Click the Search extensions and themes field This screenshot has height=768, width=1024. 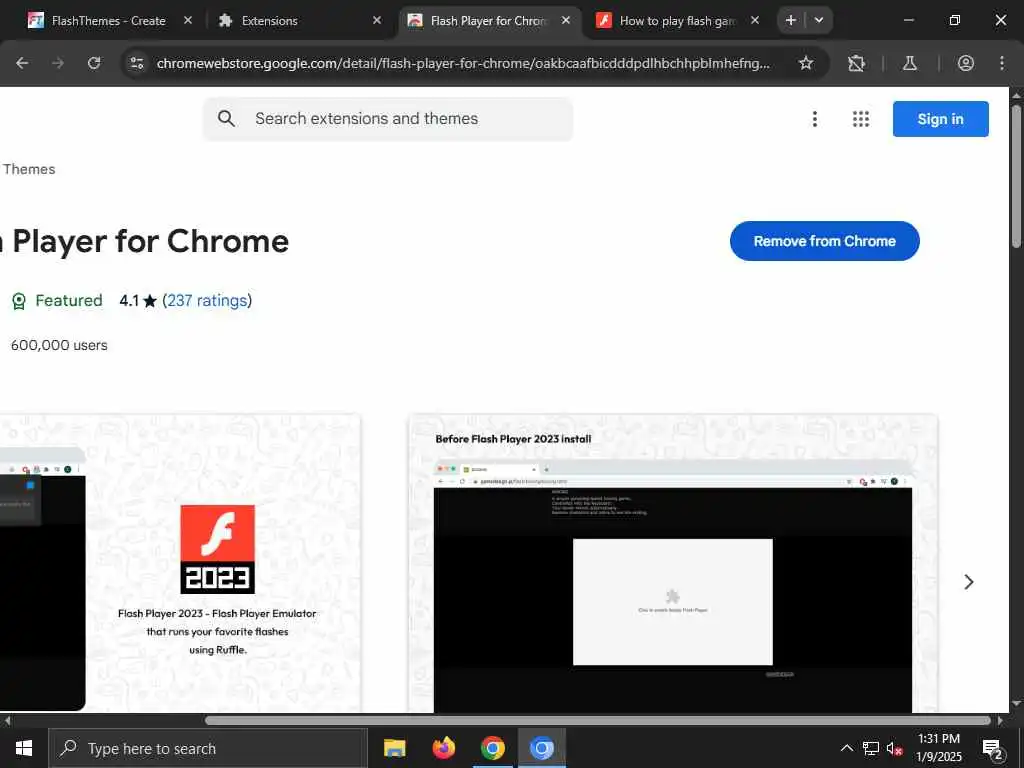(388, 119)
